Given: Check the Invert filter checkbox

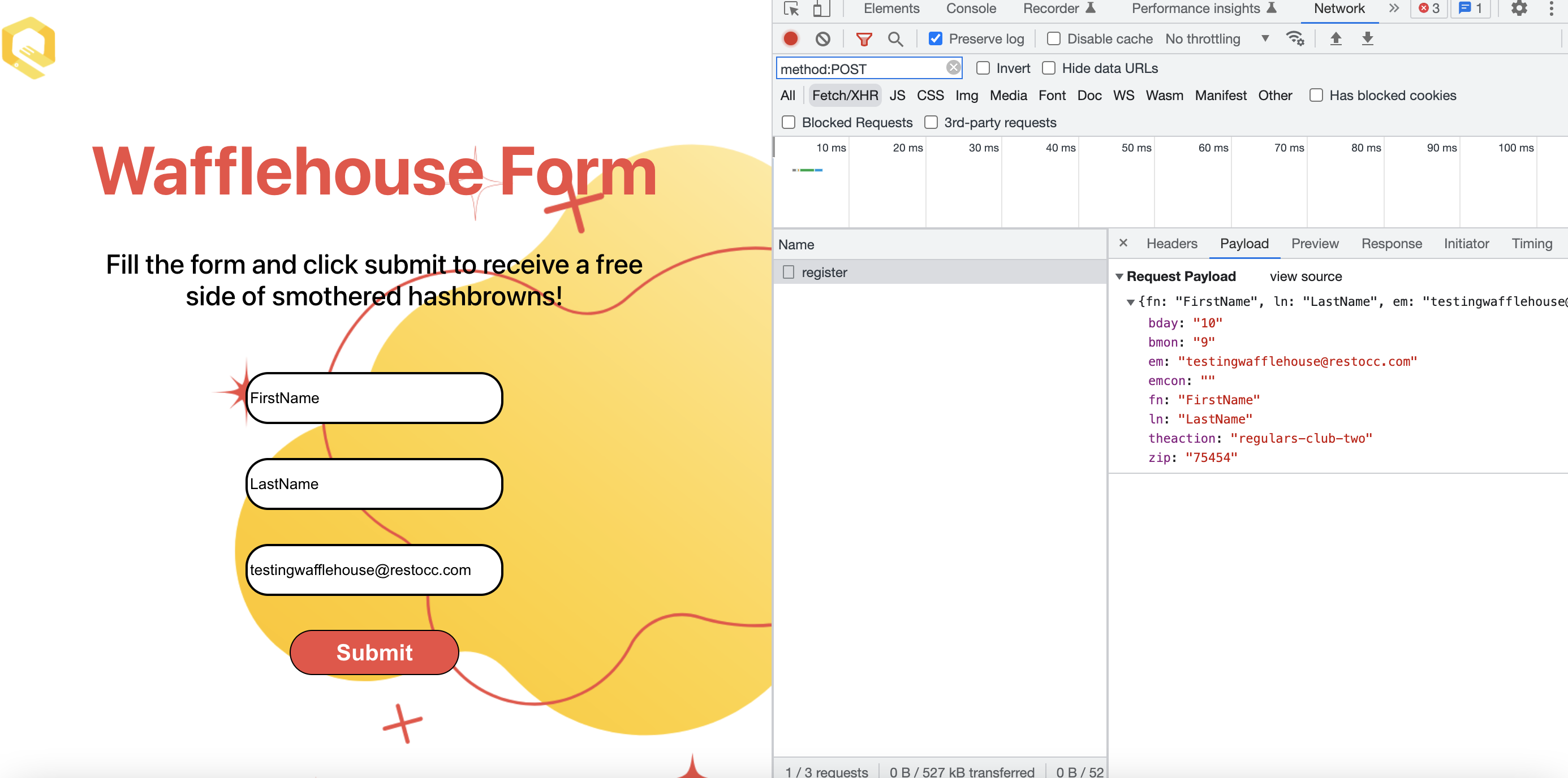Looking at the screenshot, I should point(983,68).
